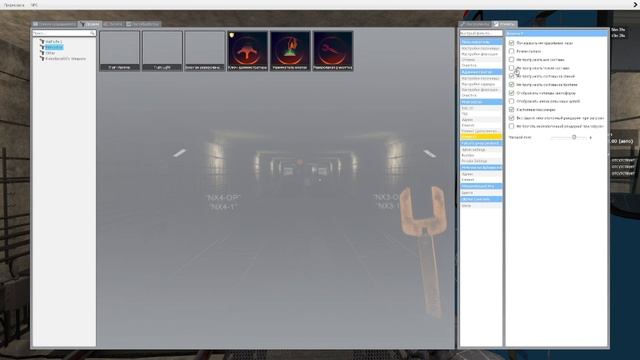The height and width of the screenshot is (360, 640).
Task: Pick the Flash Light weapon tile
Action: pos(162,51)
